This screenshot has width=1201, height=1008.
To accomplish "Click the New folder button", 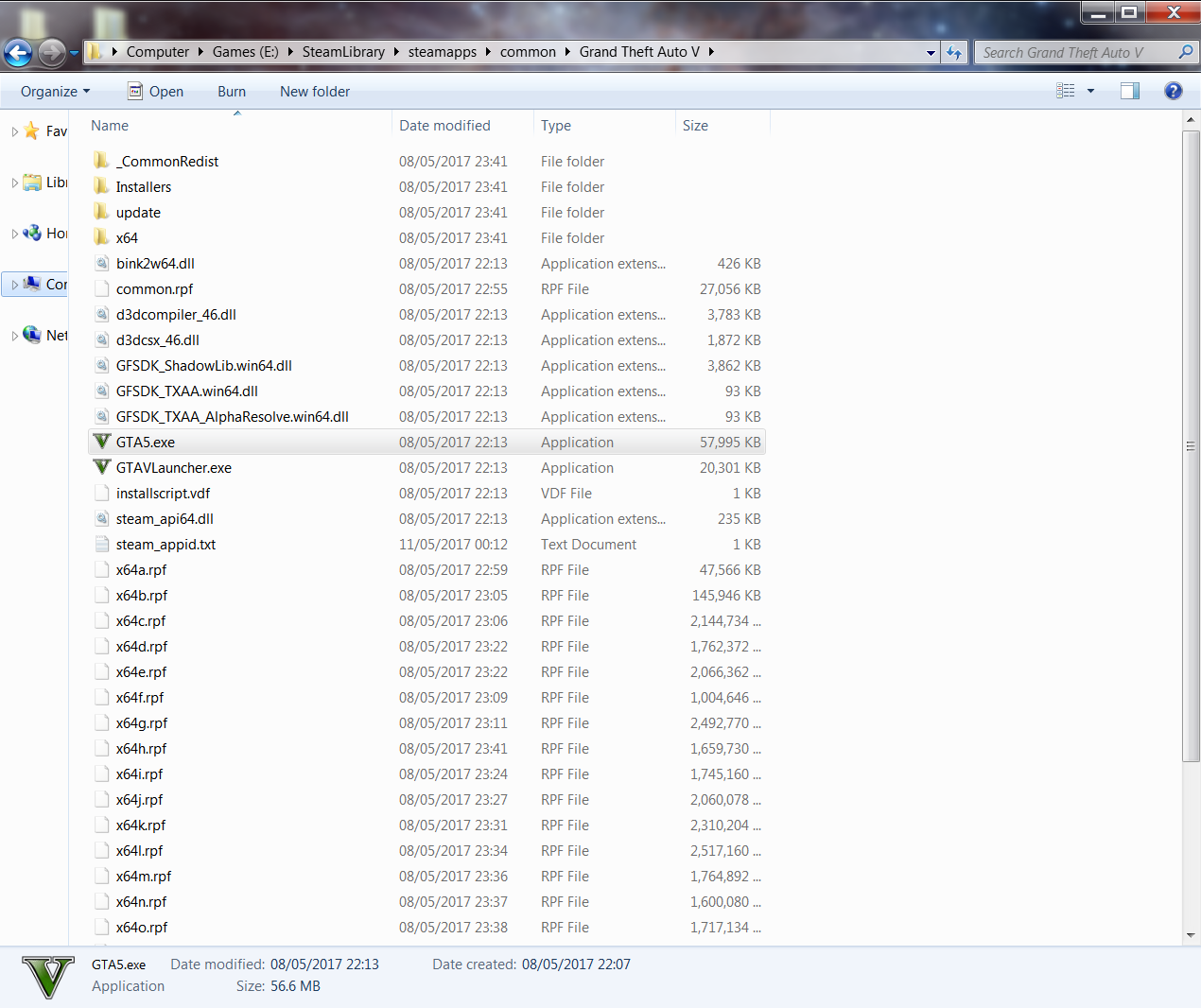I will pos(315,91).
